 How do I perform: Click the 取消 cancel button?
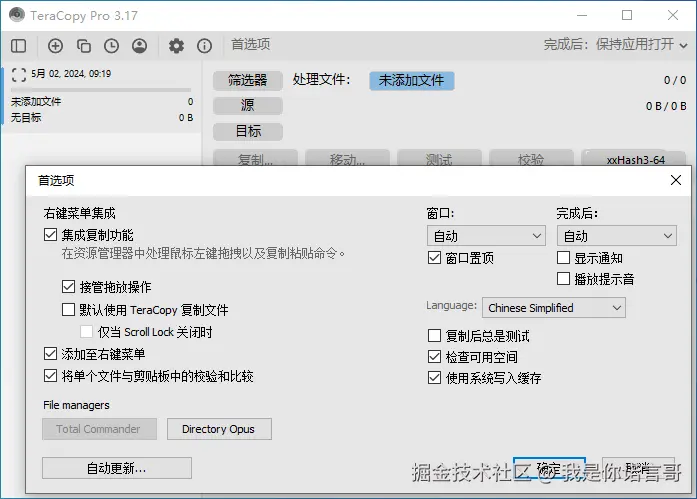click(x=638, y=468)
